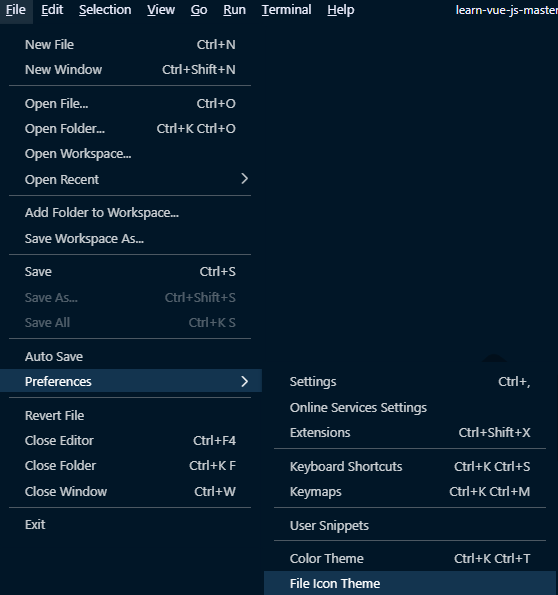Open the File menu in menu bar
Screen dimensions: 558x595
(x=16, y=10)
